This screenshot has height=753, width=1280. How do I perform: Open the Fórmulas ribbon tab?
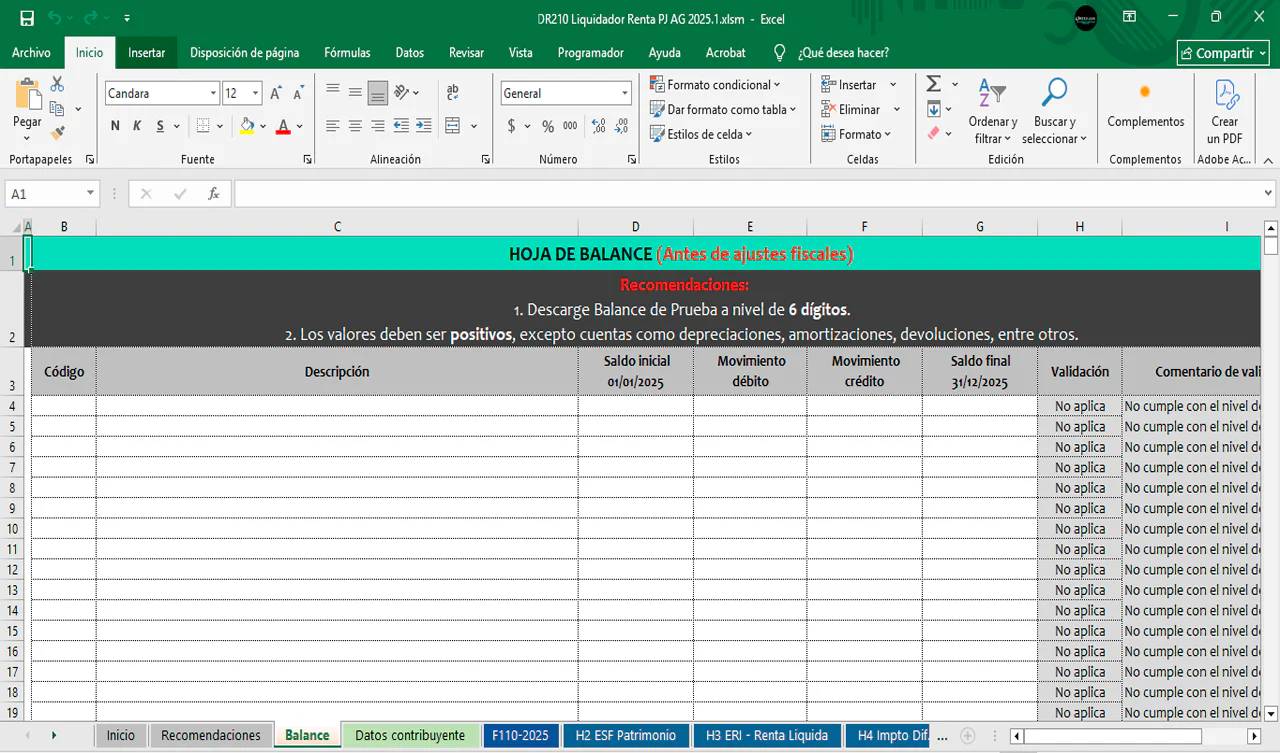point(347,53)
